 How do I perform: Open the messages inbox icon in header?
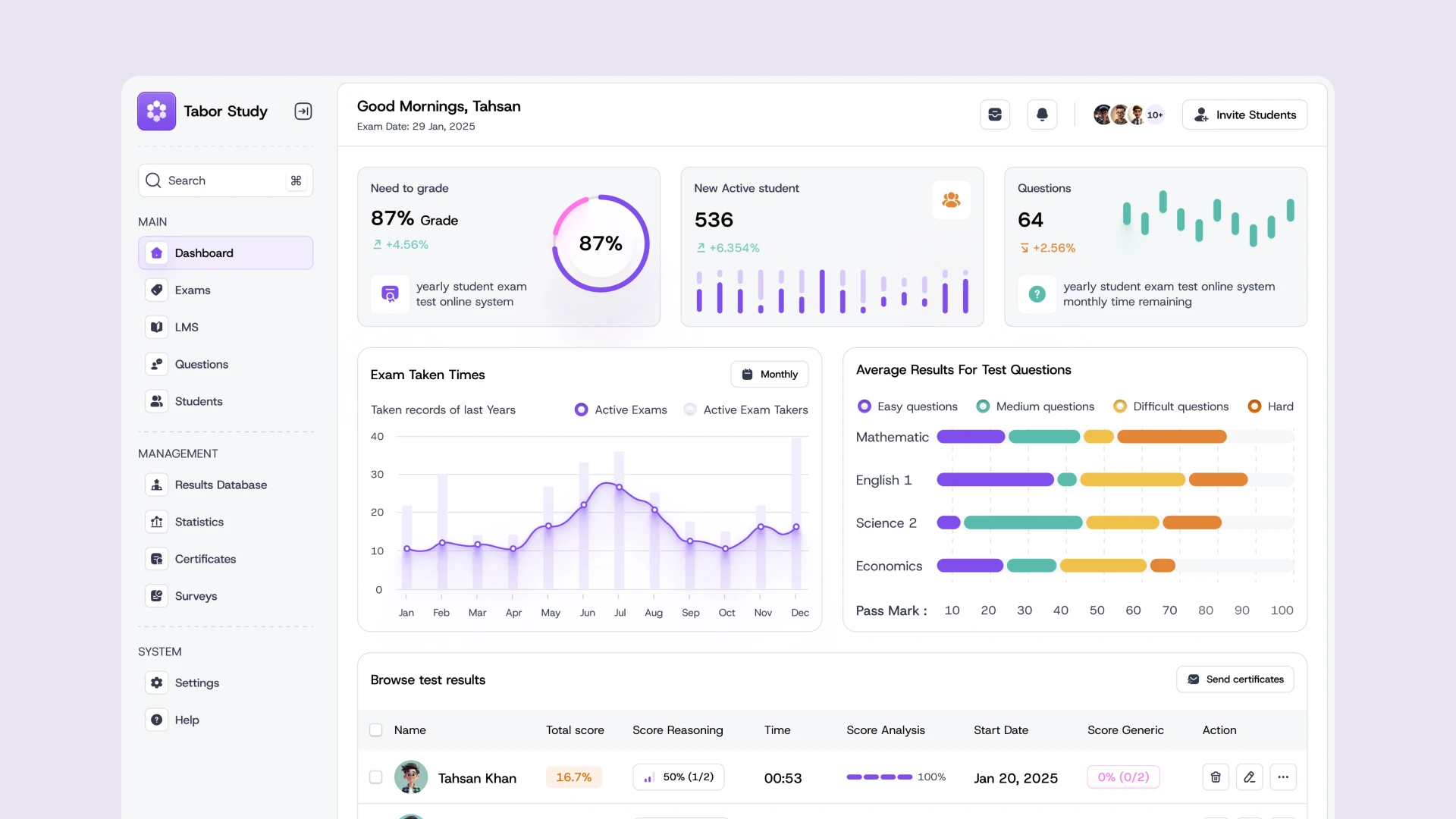tap(995, 115)
